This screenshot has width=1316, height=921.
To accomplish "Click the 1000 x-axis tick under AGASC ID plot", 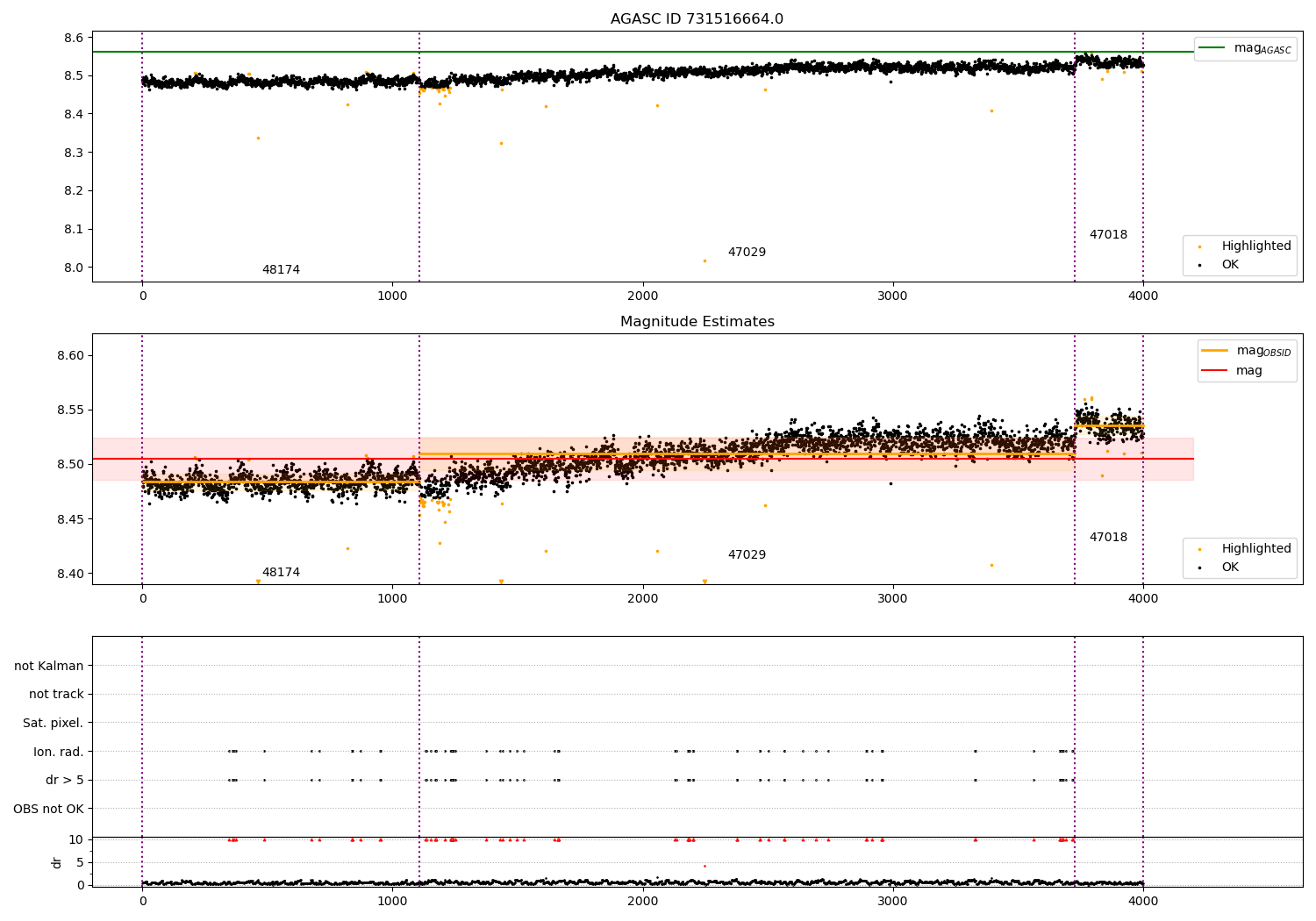I will (x=392, y=296).
